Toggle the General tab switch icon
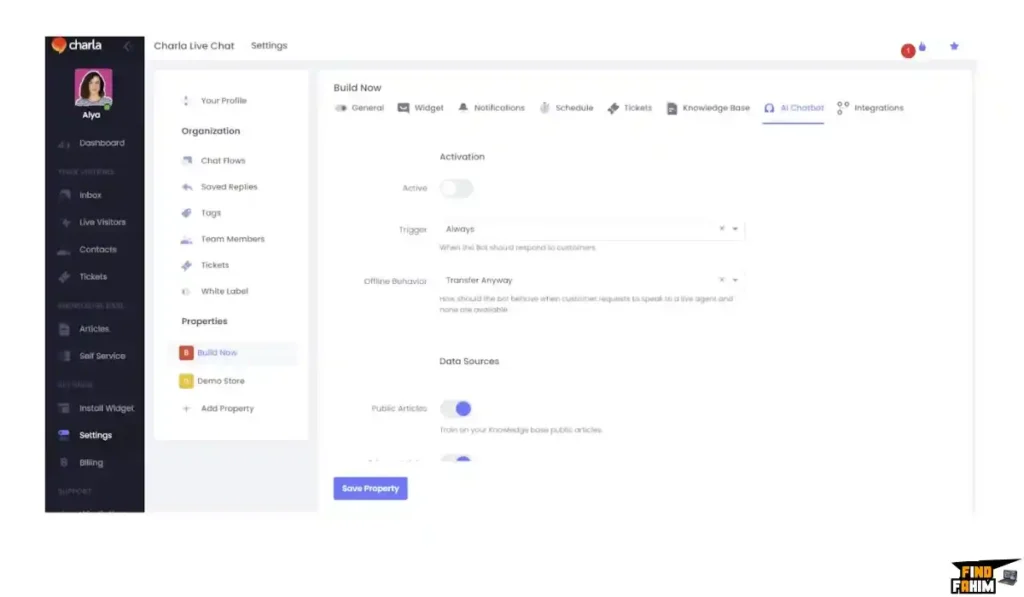1024x597 pixels. [341, 108]
